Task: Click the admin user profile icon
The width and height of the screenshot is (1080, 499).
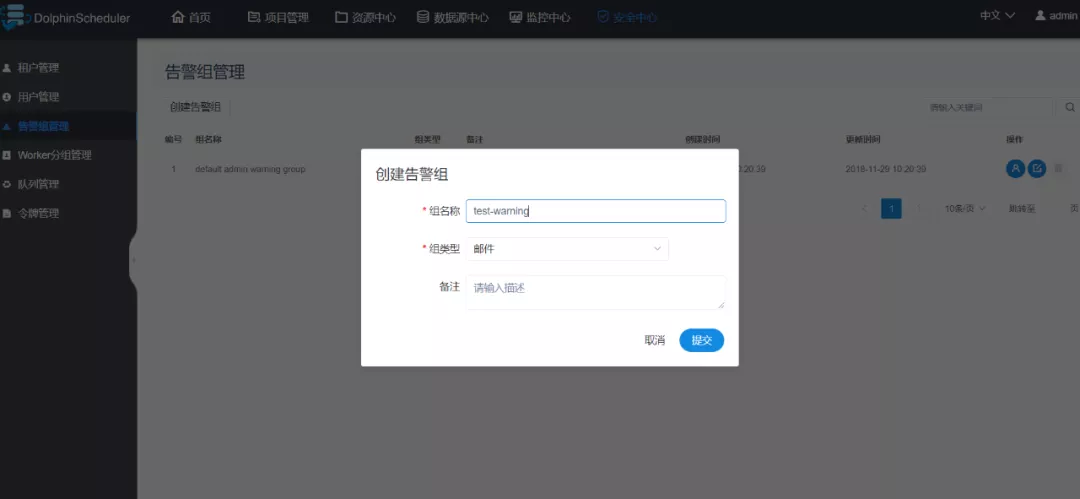Action: click(1040, 16)
